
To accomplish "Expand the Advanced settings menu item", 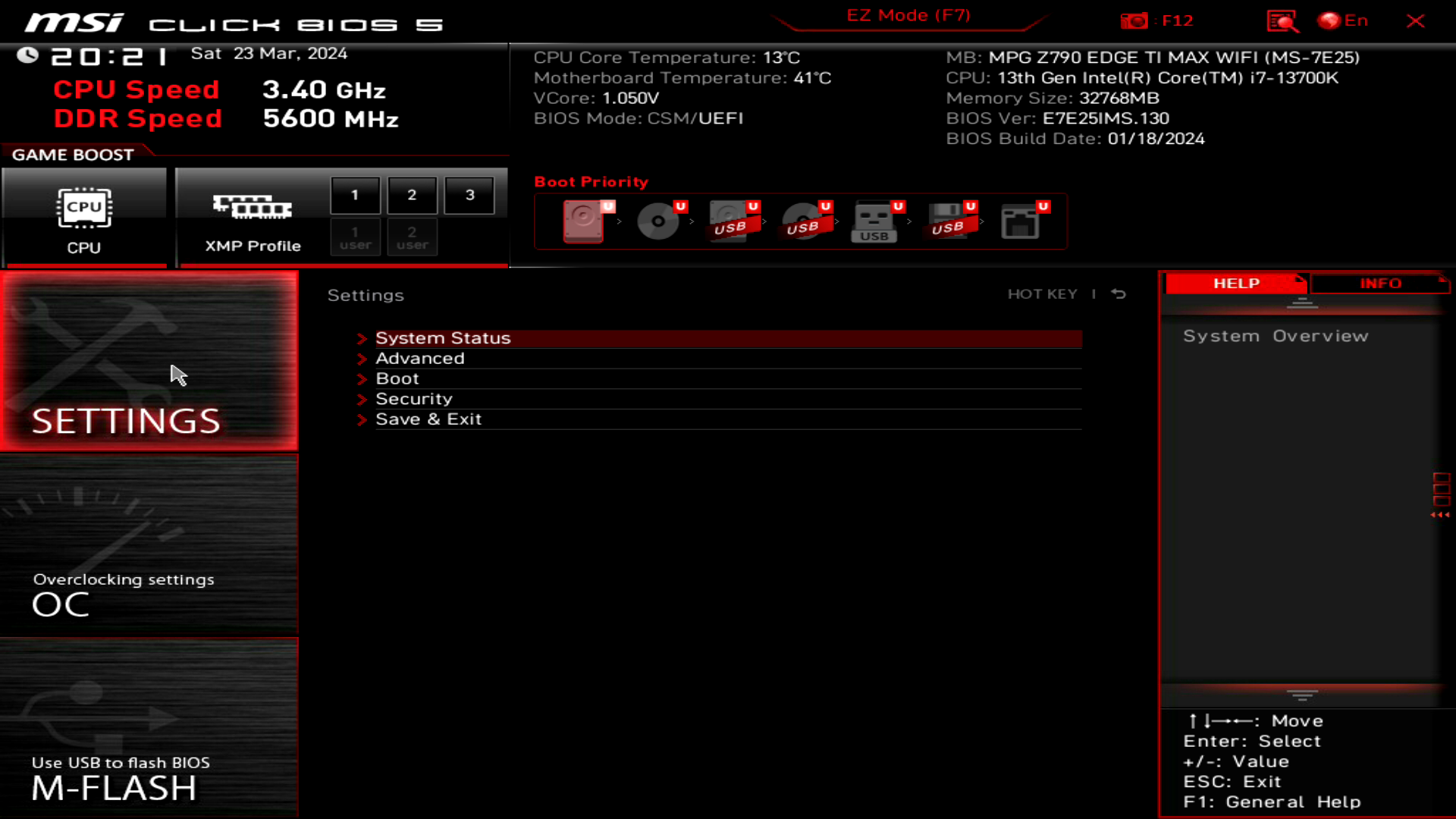I will coord(419,358).
